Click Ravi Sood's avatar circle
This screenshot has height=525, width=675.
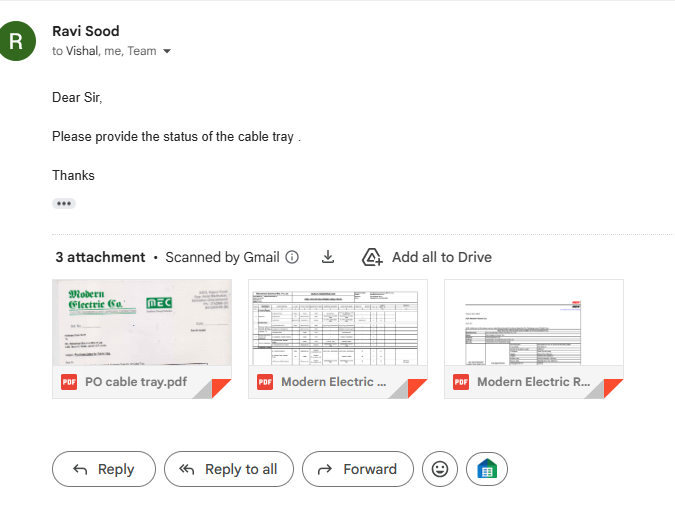(17, 41)
